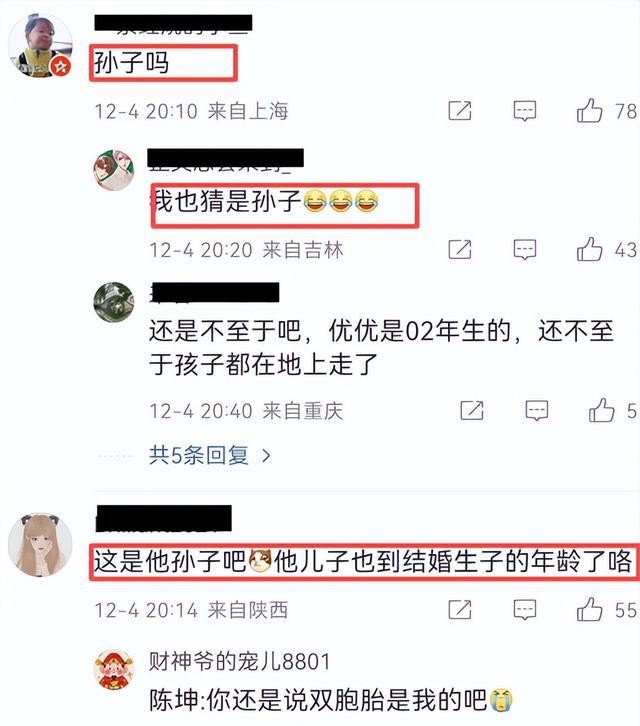Open long-haired girl avatar profile

(x=40, y=544)
